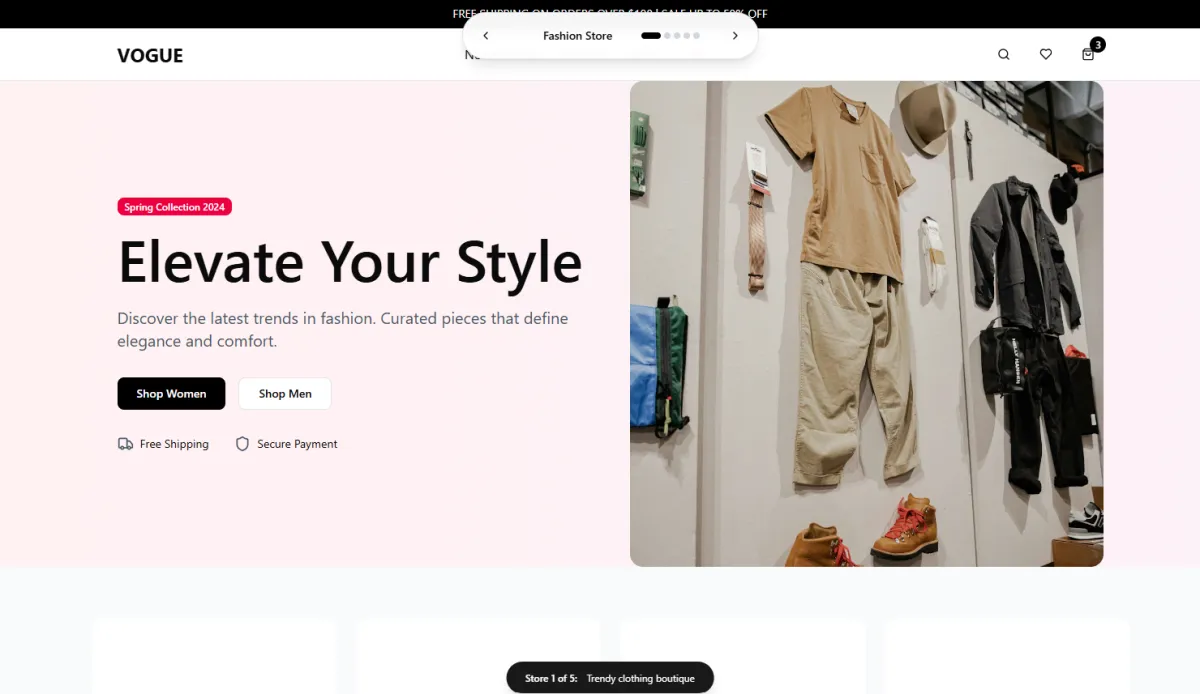Click the Secure Payment shield icon

tap(242, 444)
